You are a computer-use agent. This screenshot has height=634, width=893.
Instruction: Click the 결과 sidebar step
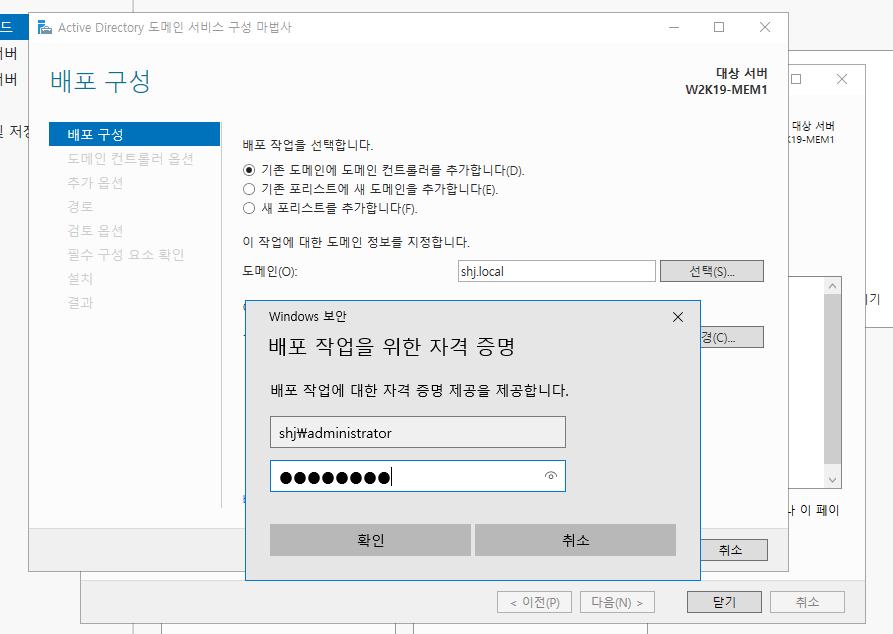[x=80, y=302]
